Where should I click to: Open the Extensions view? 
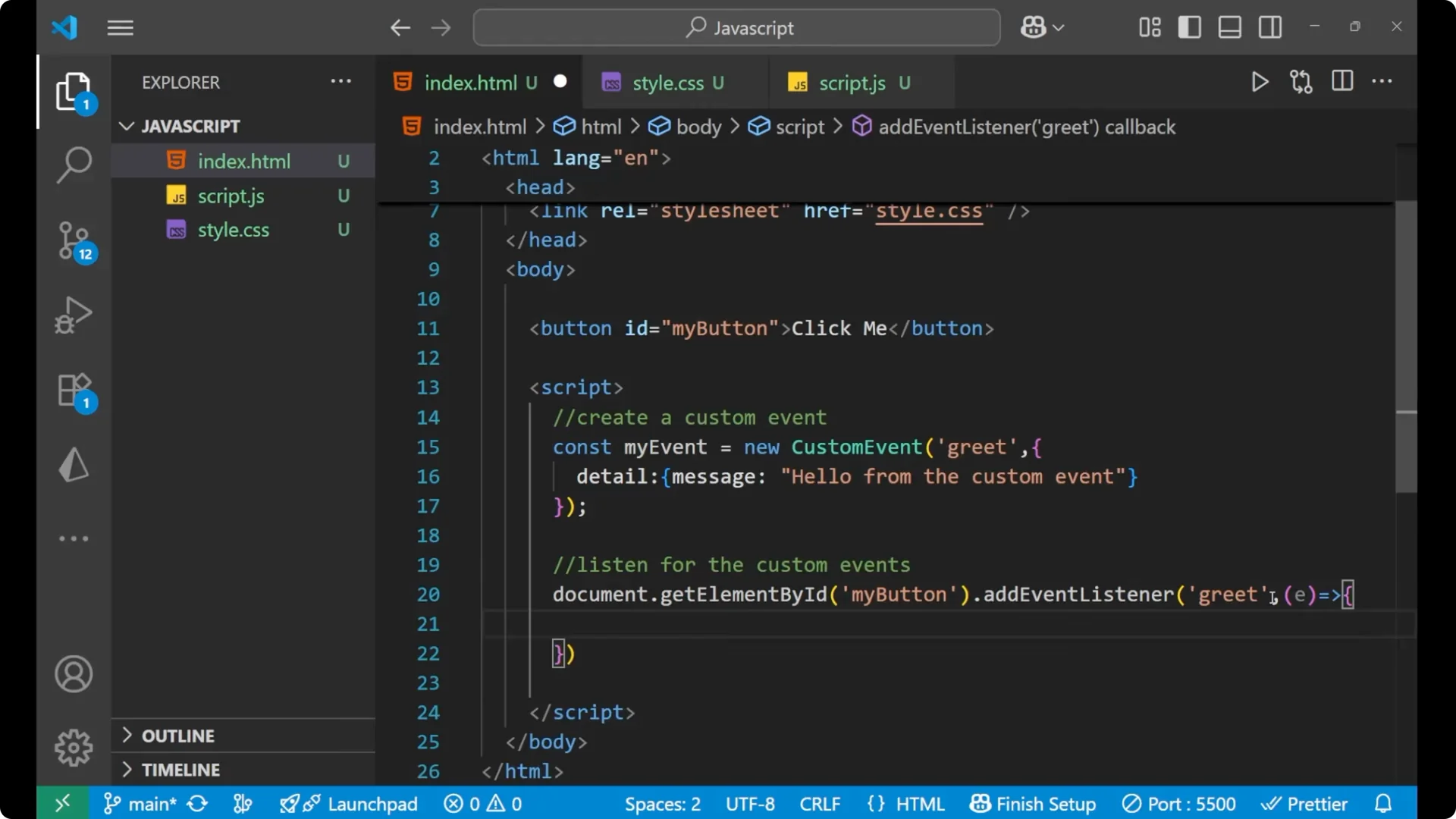pos(74,391)
